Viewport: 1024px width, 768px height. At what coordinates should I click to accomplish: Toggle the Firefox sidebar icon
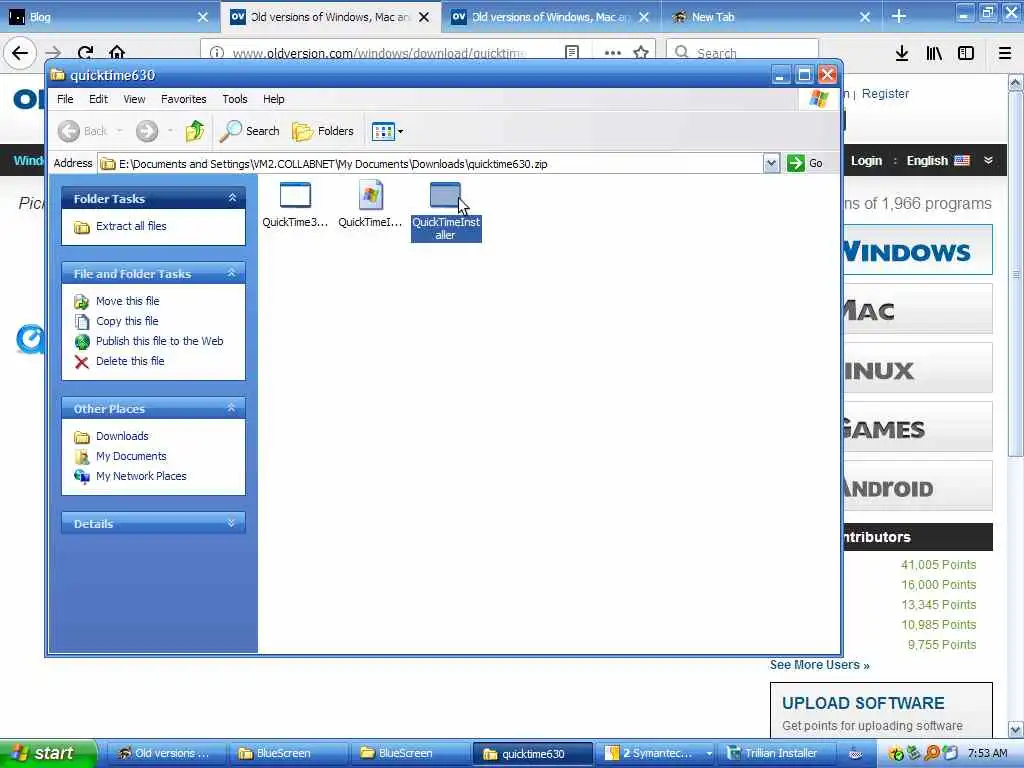click(966, 53)
